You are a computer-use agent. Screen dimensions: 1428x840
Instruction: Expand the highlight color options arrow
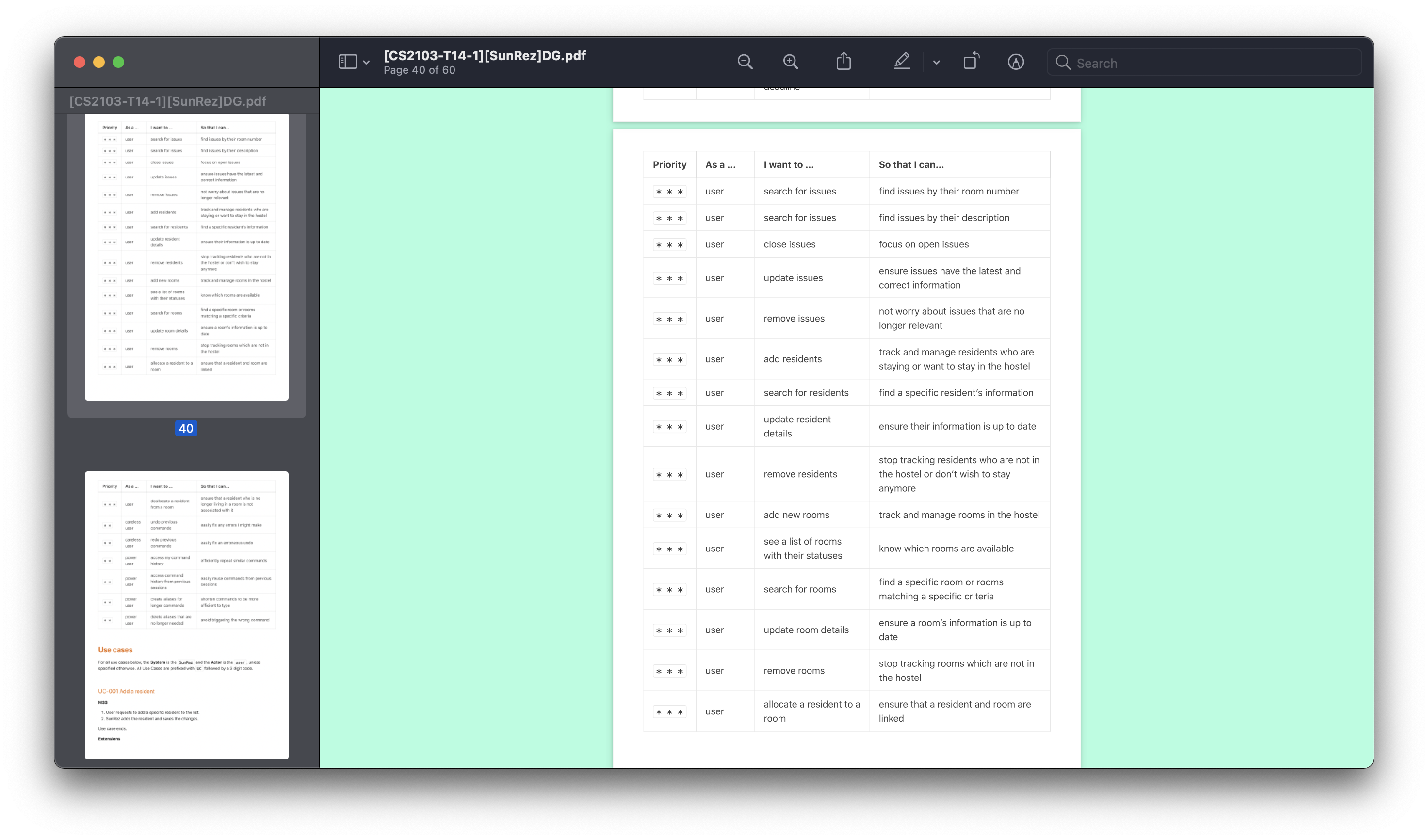tap(936, 62)
